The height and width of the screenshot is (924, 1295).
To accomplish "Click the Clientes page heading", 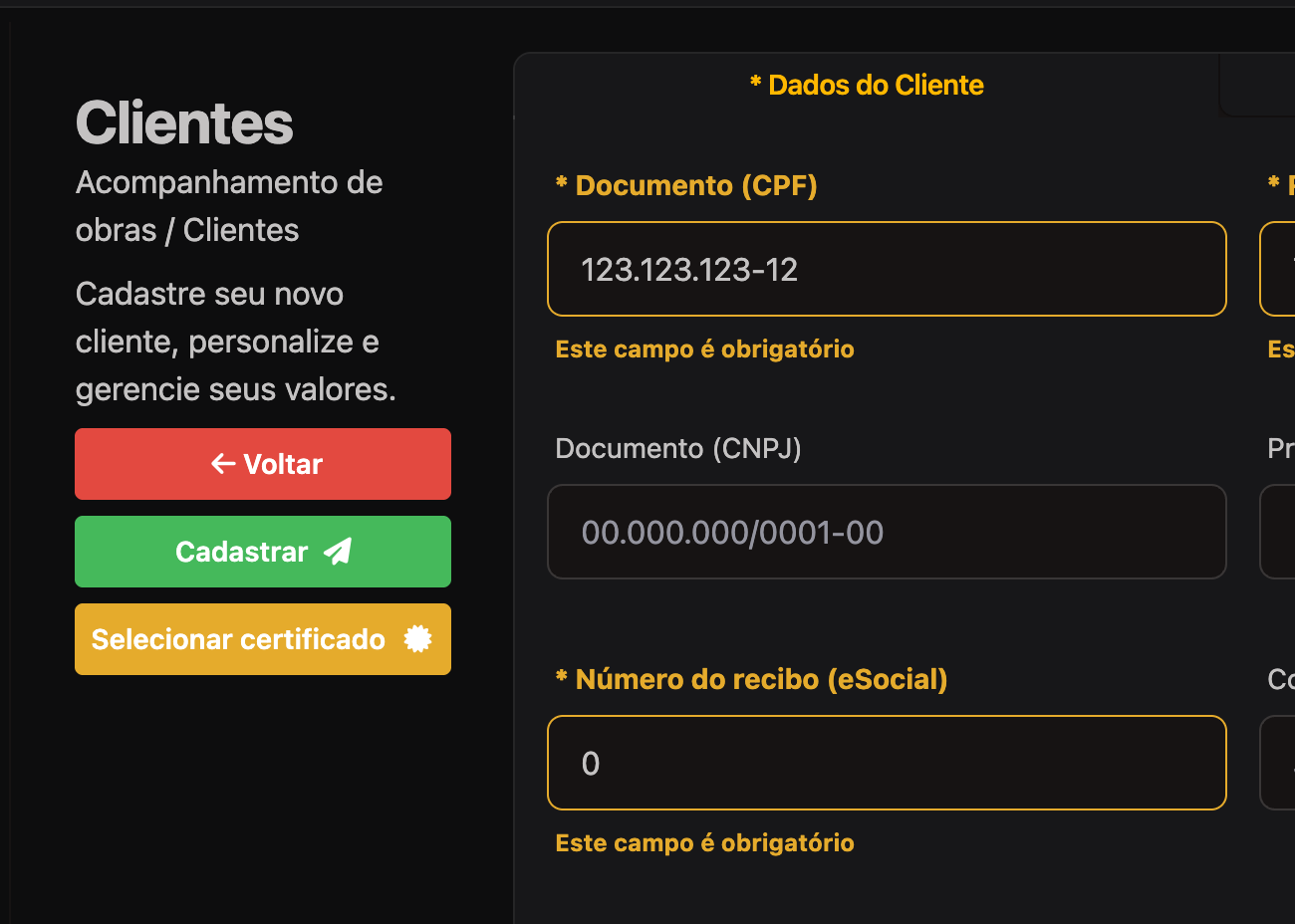I will [184, 123].
